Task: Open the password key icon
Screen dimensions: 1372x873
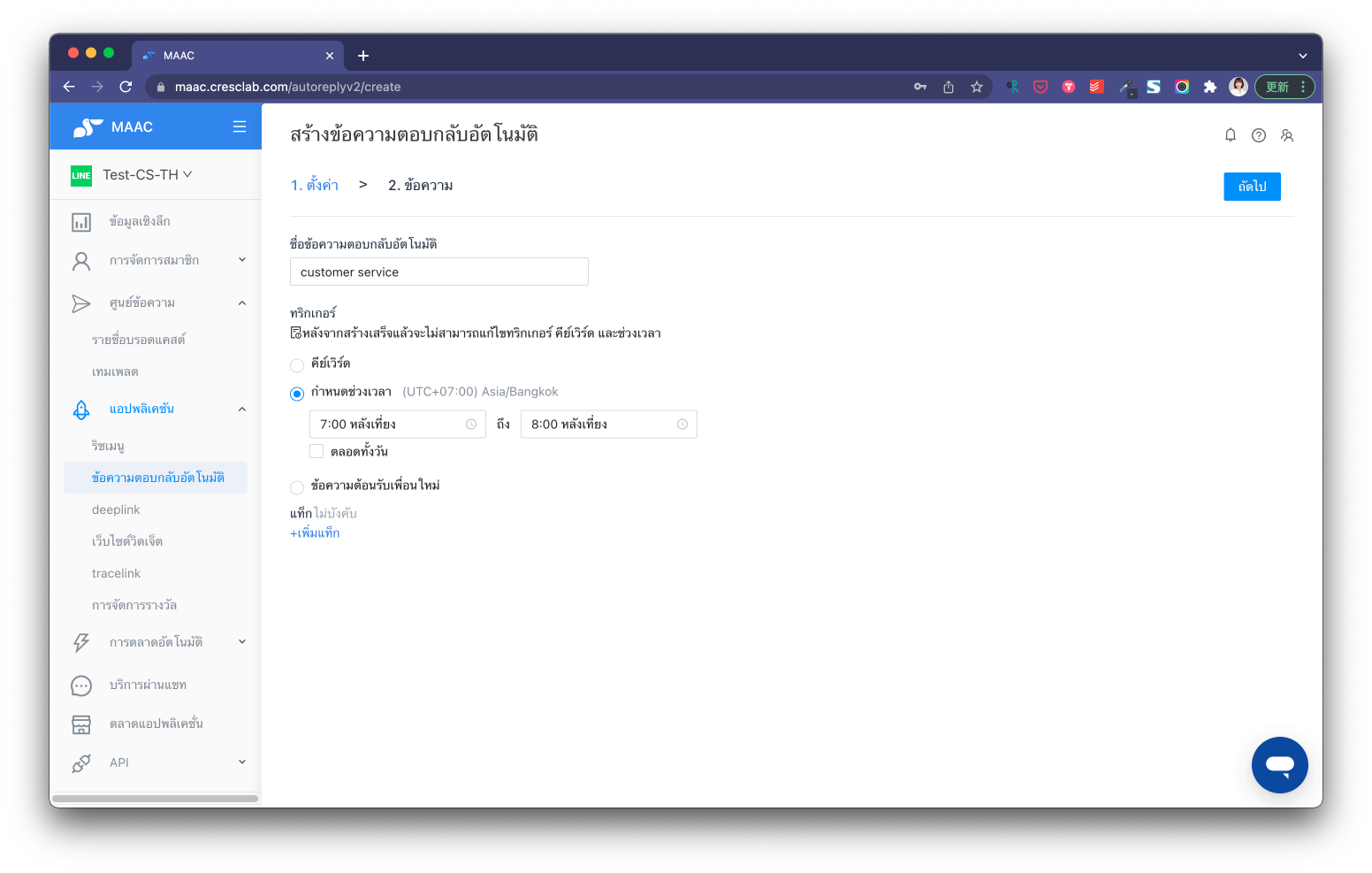Action: tap(920, 87)
